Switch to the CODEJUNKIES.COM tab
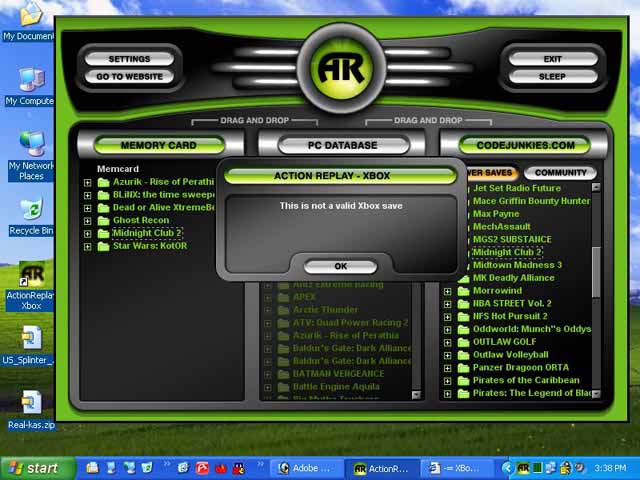 click(x=525, y=145)
